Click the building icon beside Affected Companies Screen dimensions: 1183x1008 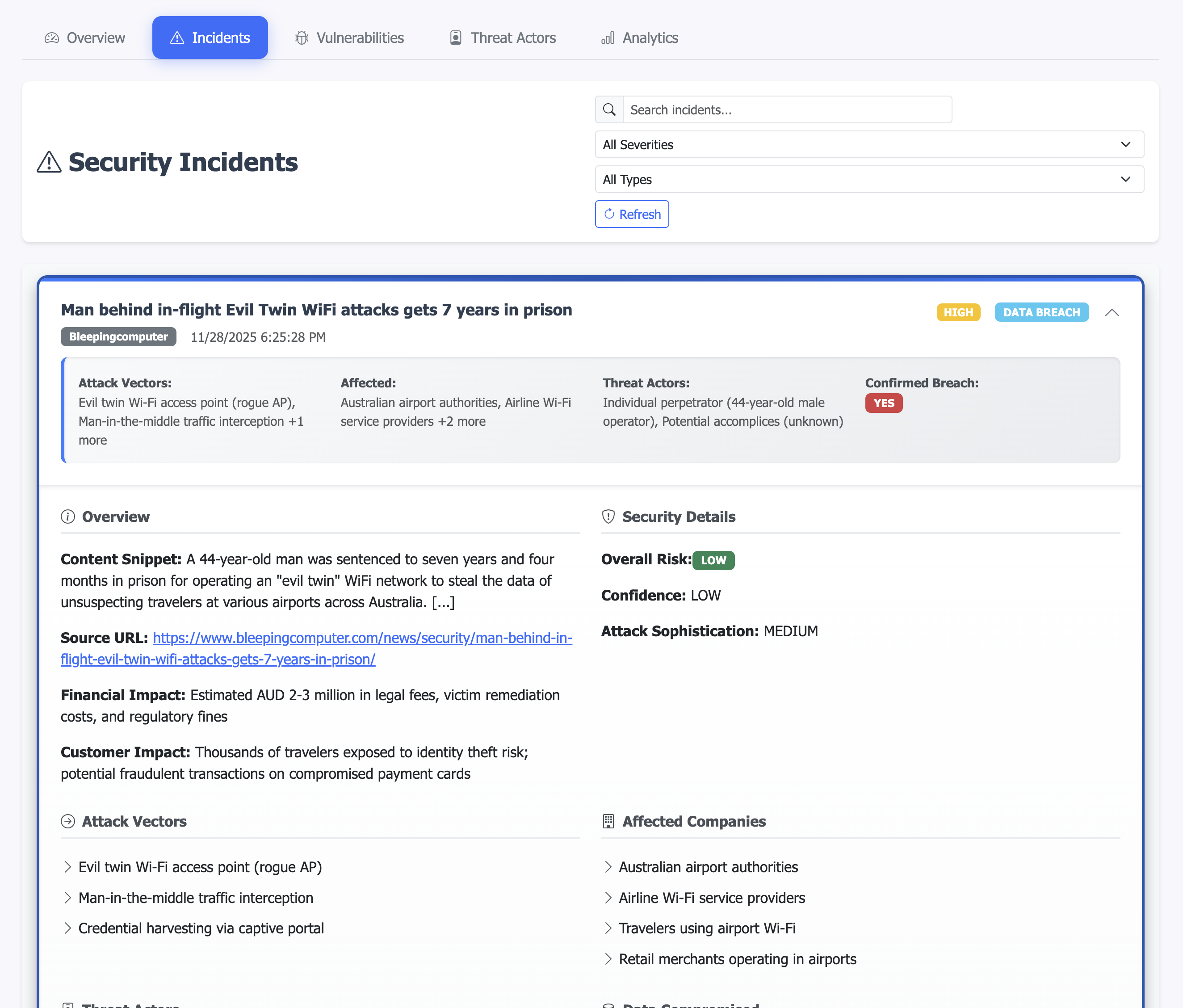pyautogui.click(x=608, y=821)
